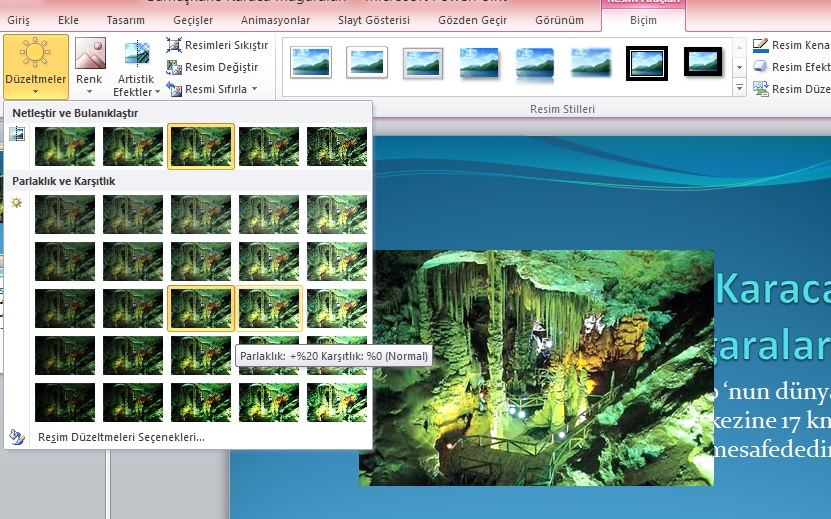Image resolution: width=831 pixels, height=519 pixels.
Task: Expand the Resmi Sıfırla dropdown arrow
Action: 254,89
